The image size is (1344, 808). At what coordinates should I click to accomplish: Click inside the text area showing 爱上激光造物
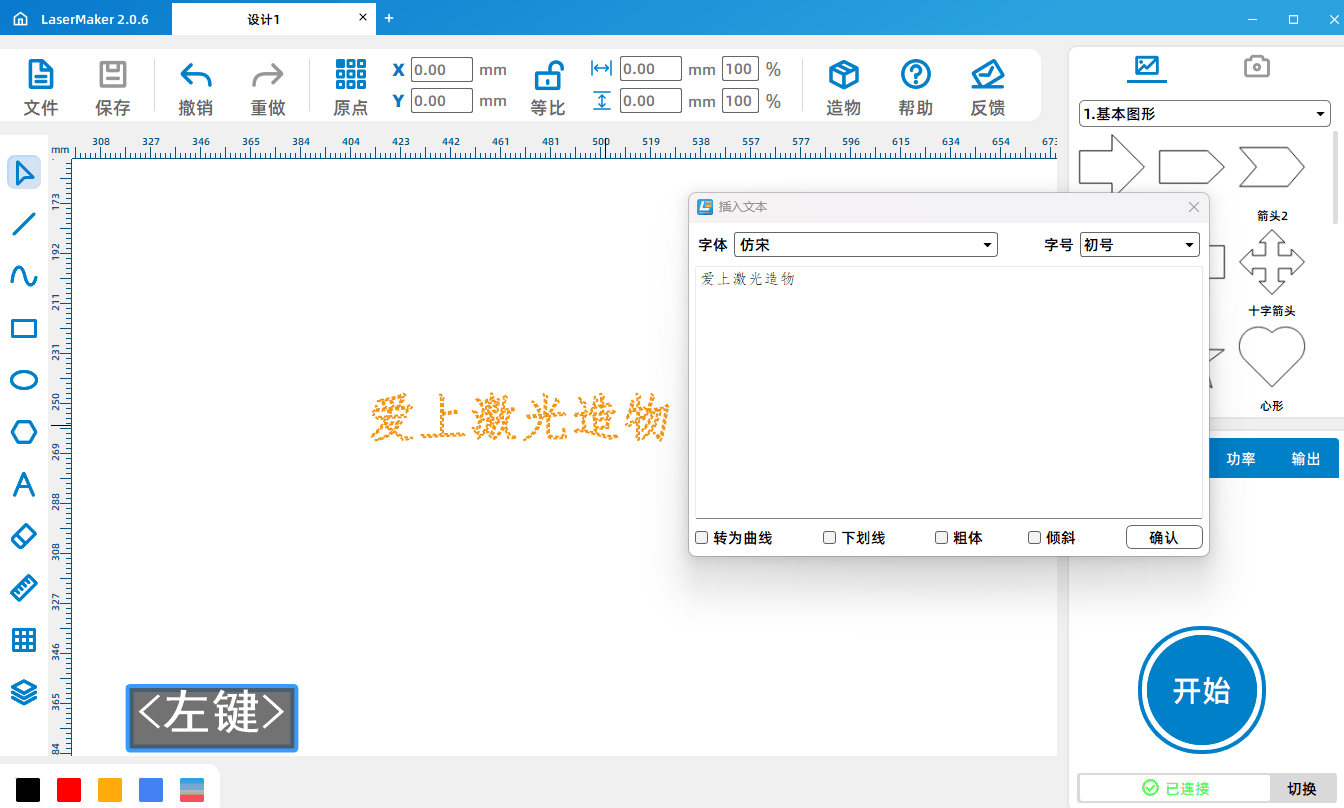[x=948, y=392]
